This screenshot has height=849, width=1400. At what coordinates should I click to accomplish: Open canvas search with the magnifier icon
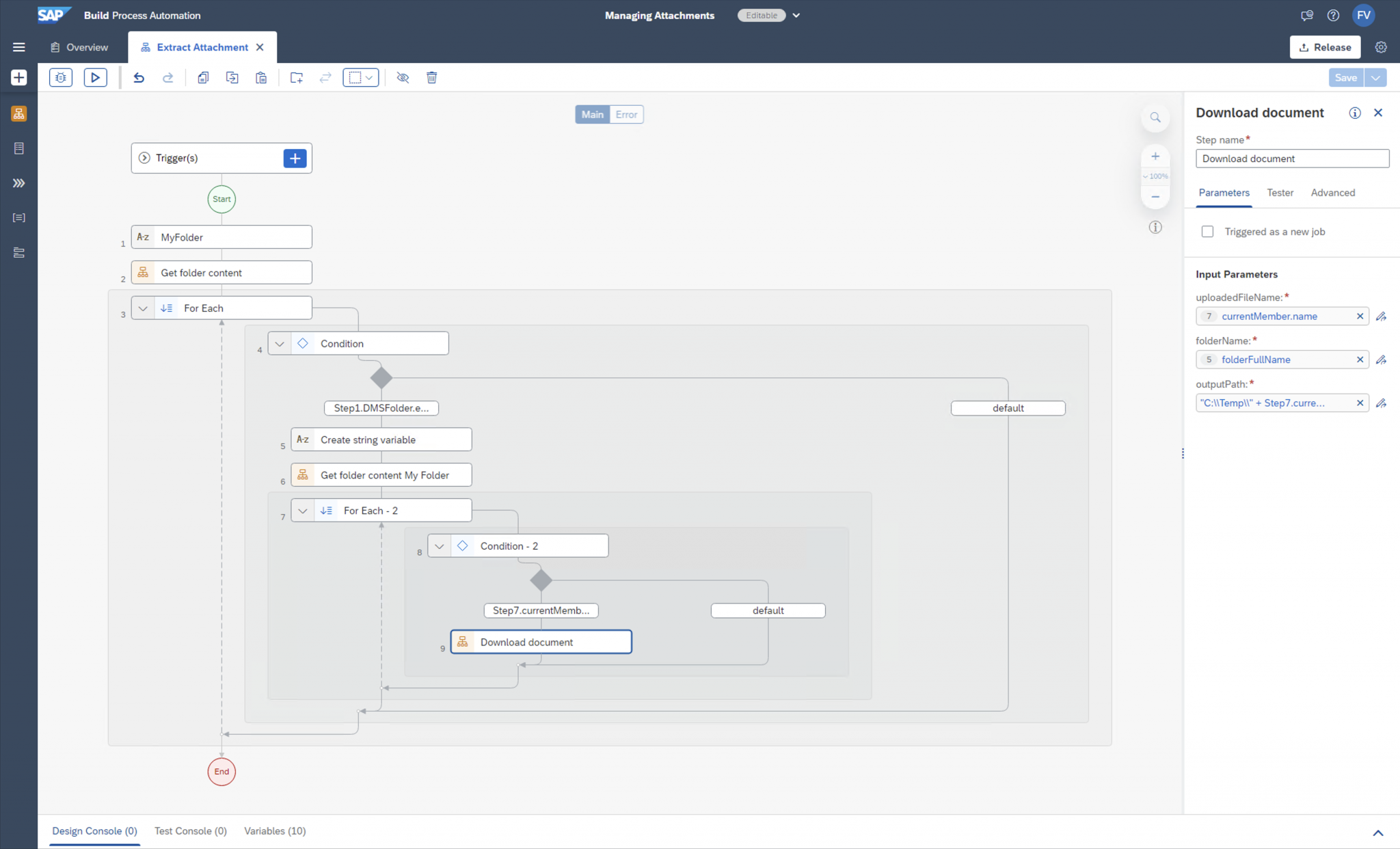(1155, 117)
